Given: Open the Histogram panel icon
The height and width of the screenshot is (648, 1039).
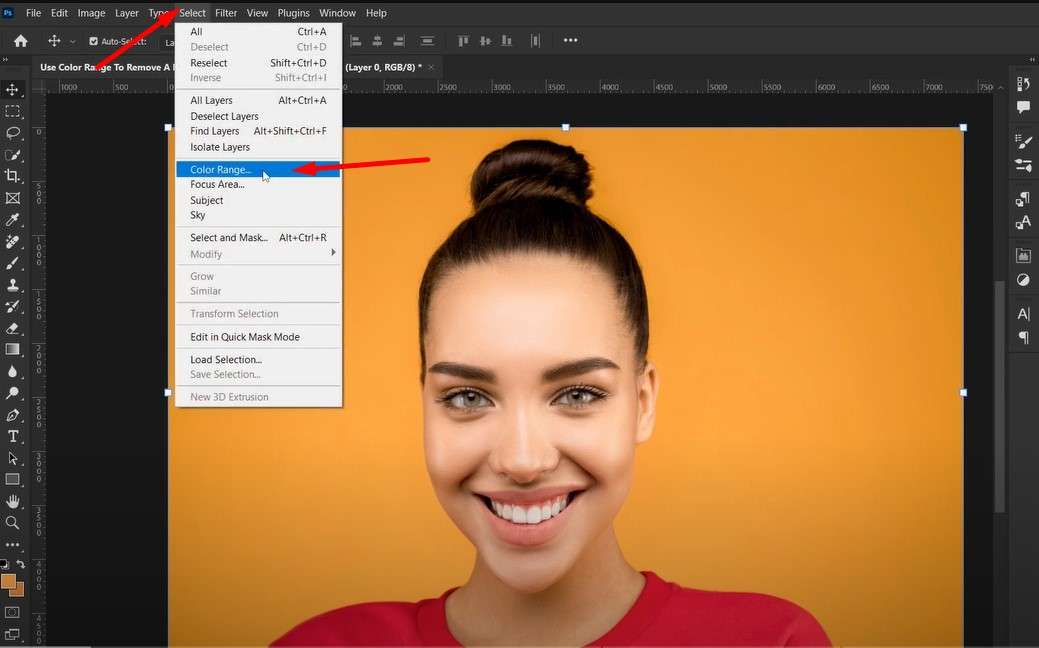Looking at the screenshot, I should click(1023, 255).
